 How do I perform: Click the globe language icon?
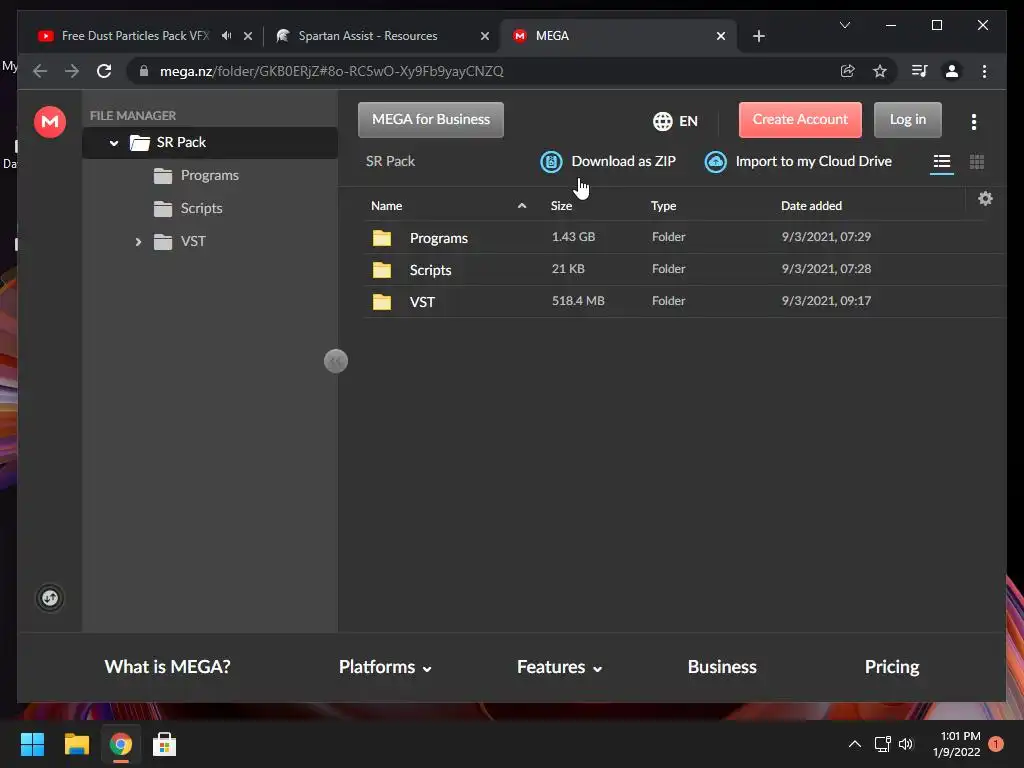(663, 121)
